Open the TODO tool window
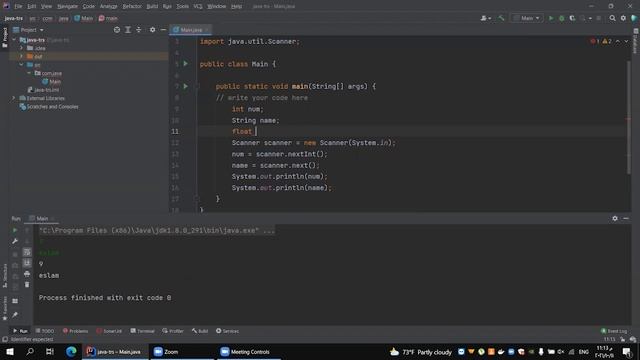 click(45, 331)
